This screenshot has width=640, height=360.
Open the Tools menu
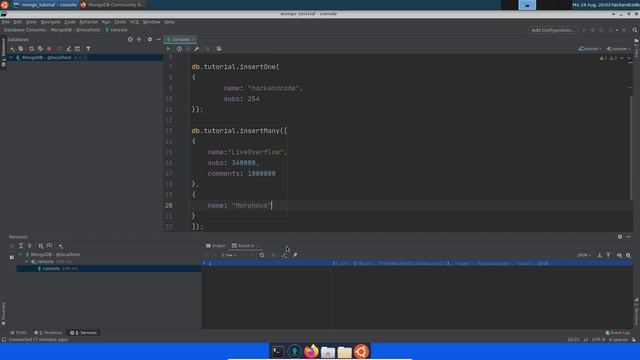(120, 22)
